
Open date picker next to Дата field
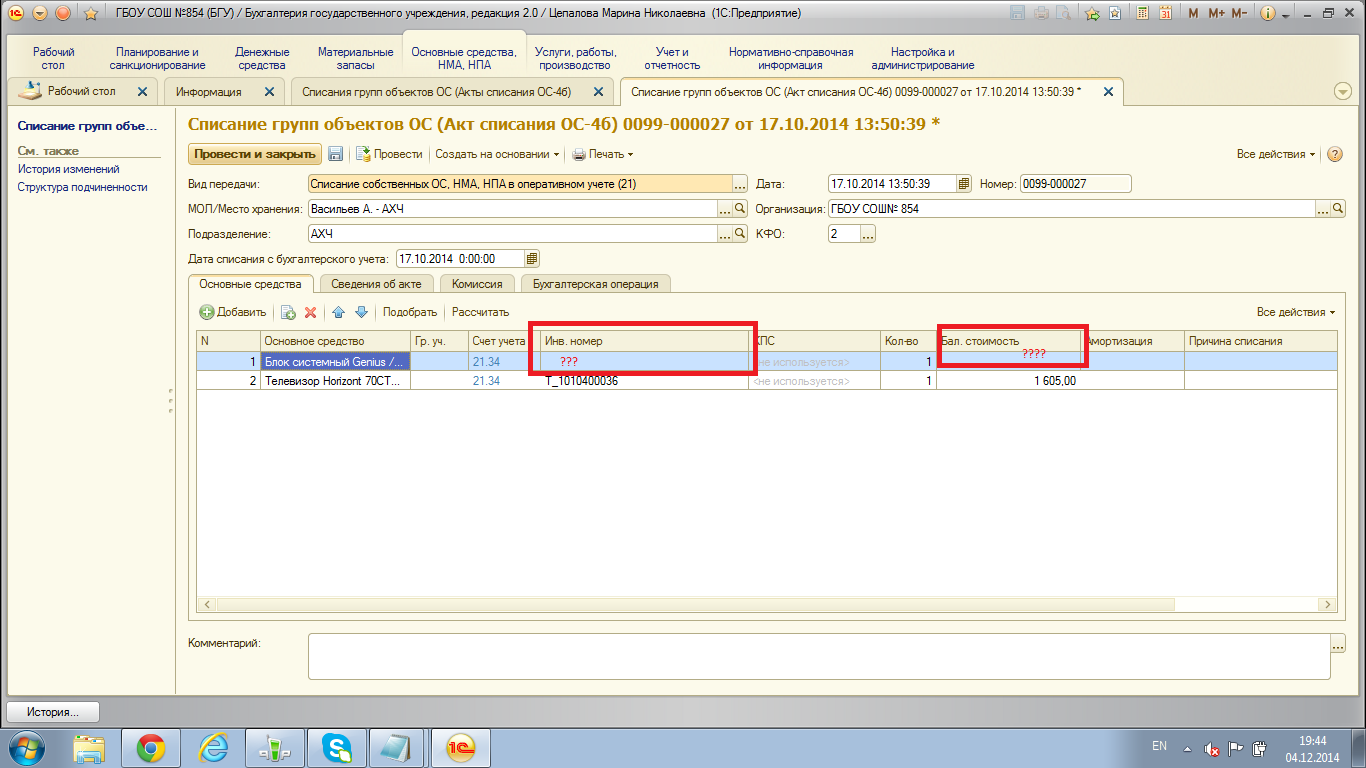tap(964, 184)
